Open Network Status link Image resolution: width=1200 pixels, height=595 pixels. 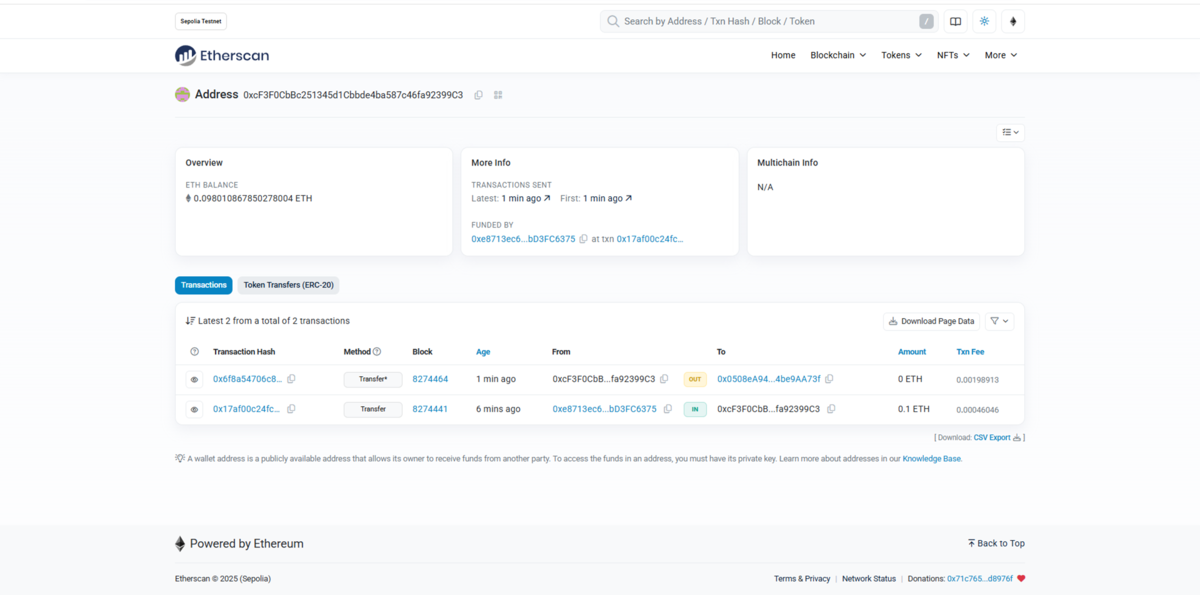pyautogui.click(x=869, y=579)
